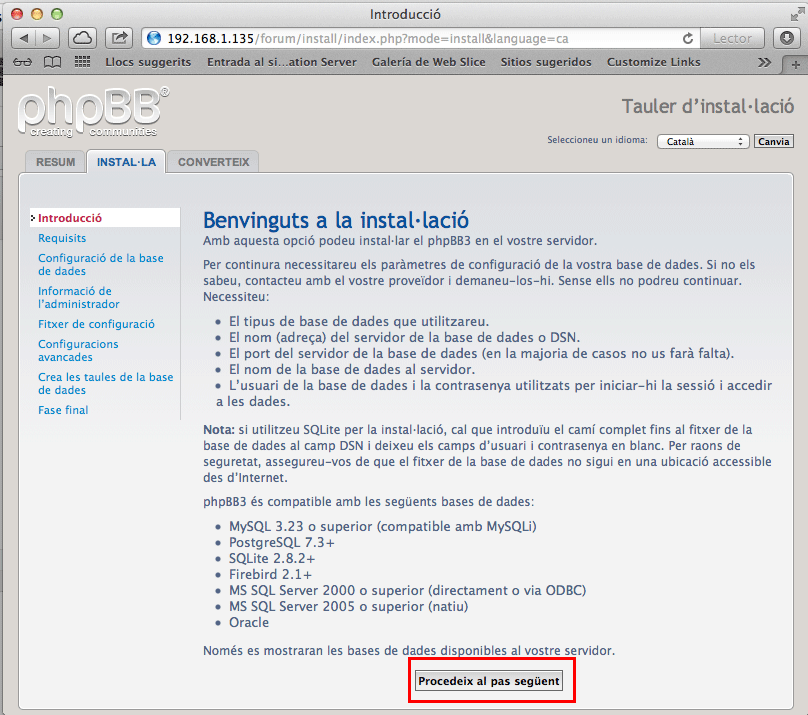Go to Requisits step

[x=62, y=238]
